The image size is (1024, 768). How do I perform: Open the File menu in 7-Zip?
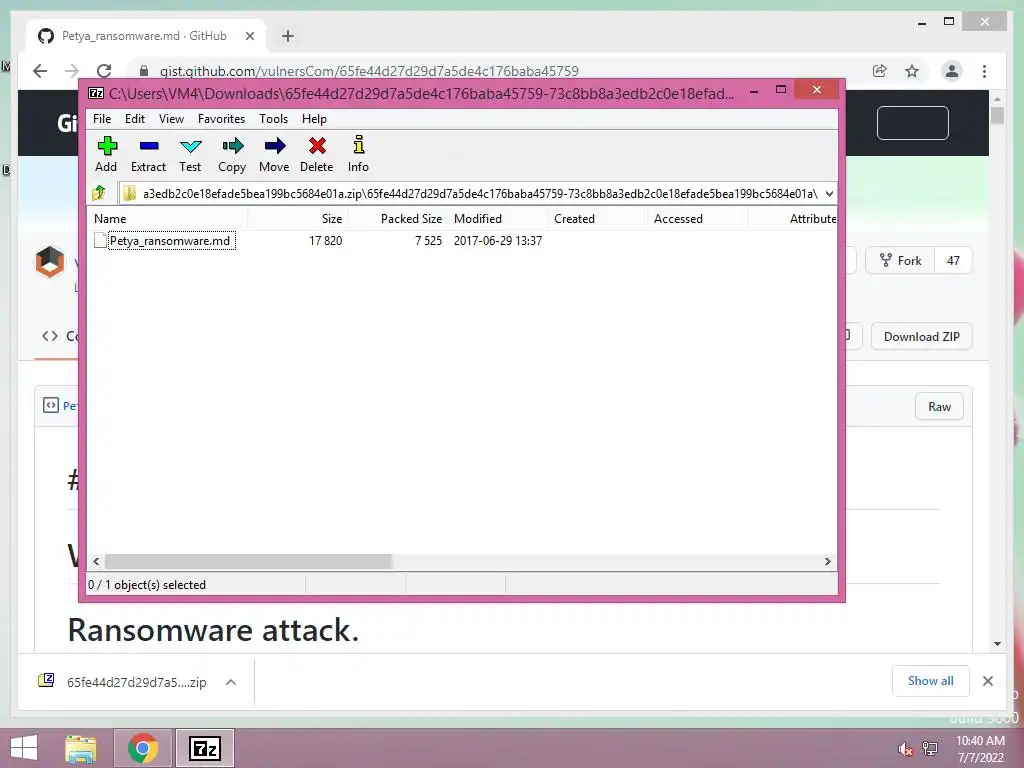tap(102, 119)
